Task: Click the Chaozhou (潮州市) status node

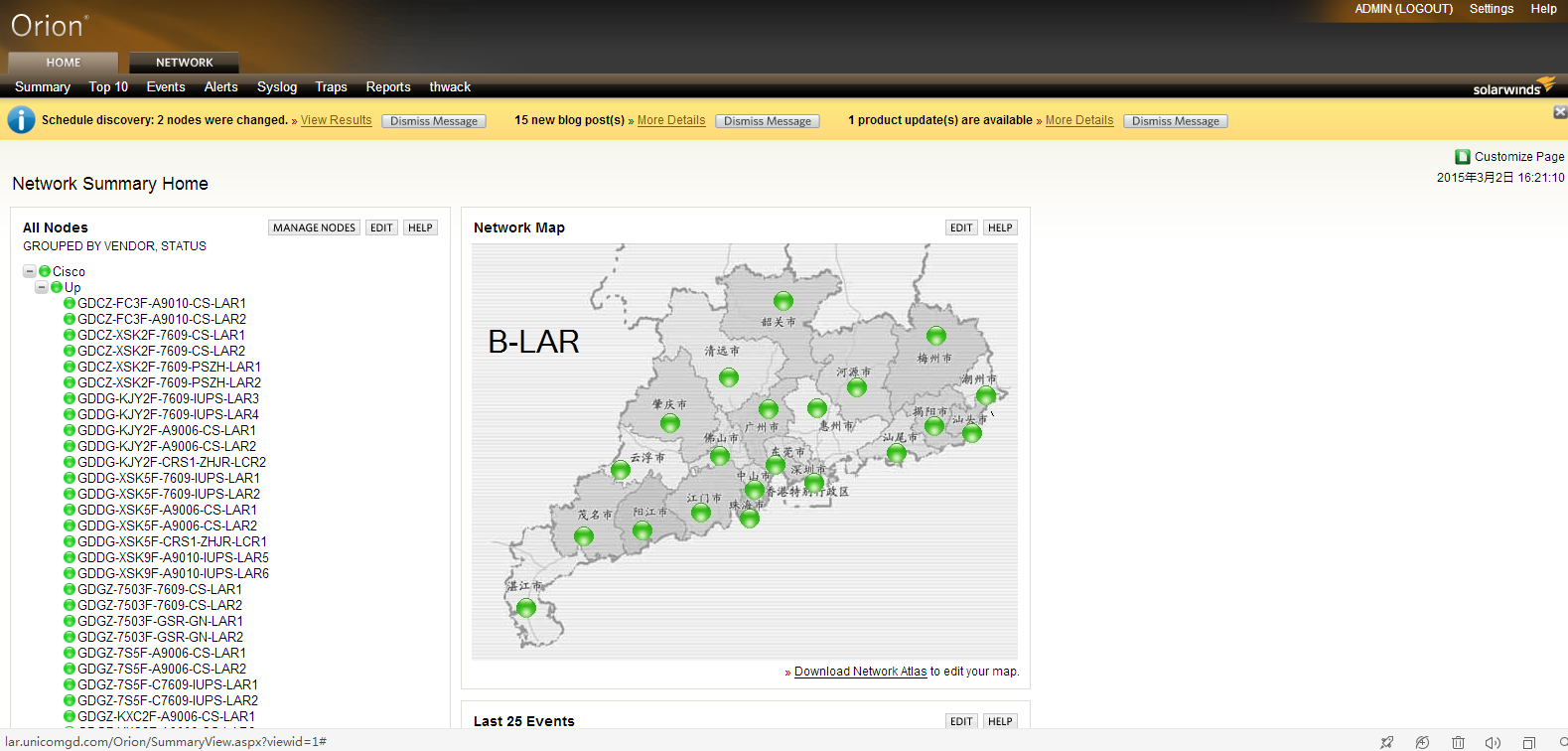Action: (986, 396)
